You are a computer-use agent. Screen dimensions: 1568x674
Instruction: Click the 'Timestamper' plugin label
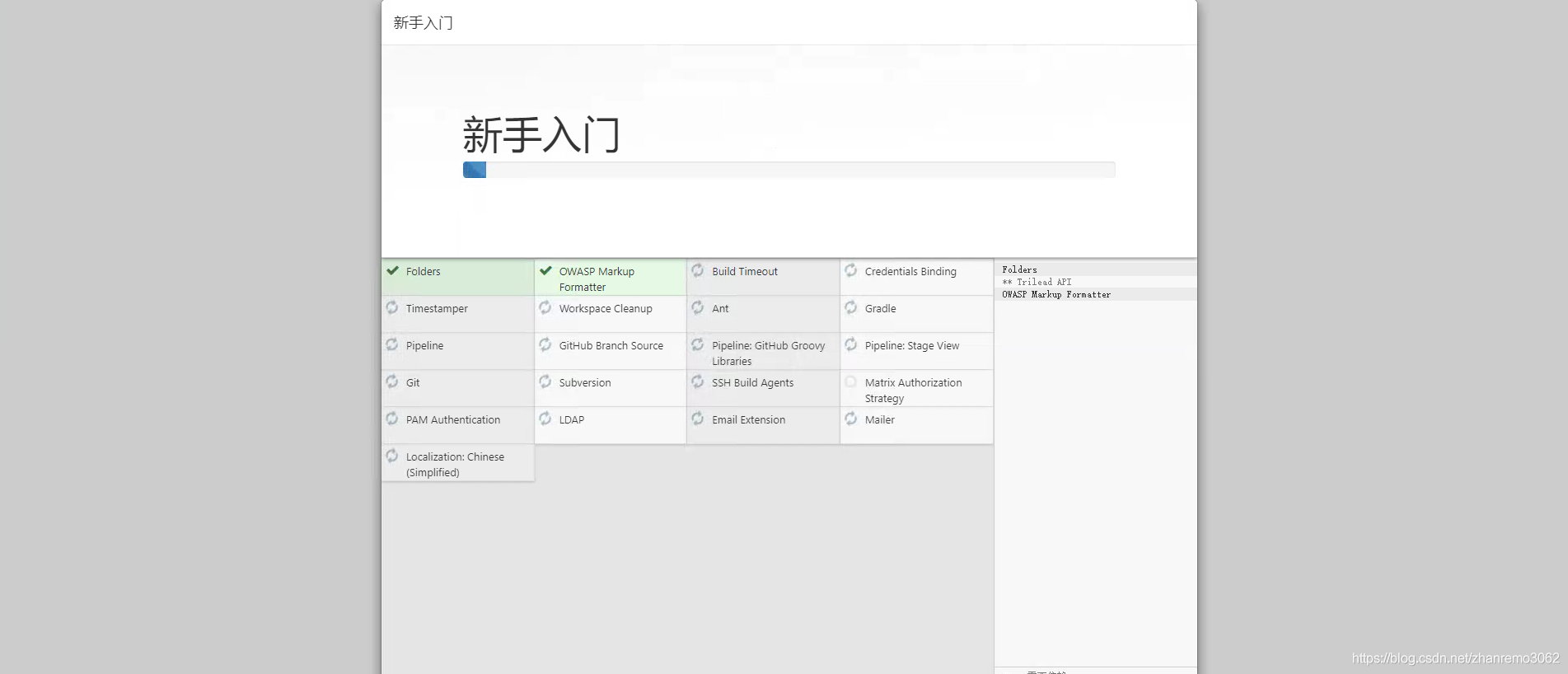pos(437,309)
